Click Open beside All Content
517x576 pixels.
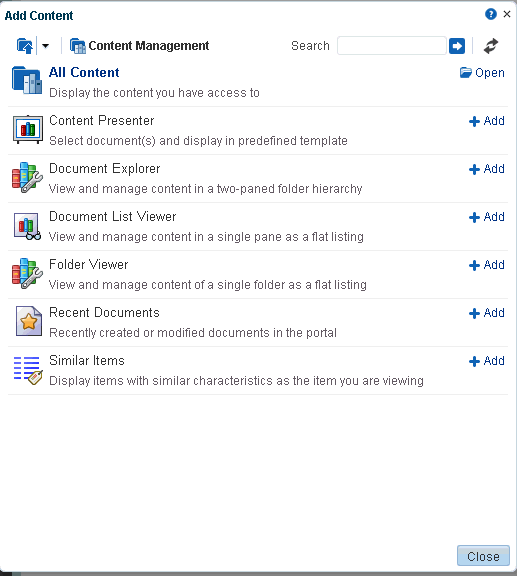tap(482, 73)
